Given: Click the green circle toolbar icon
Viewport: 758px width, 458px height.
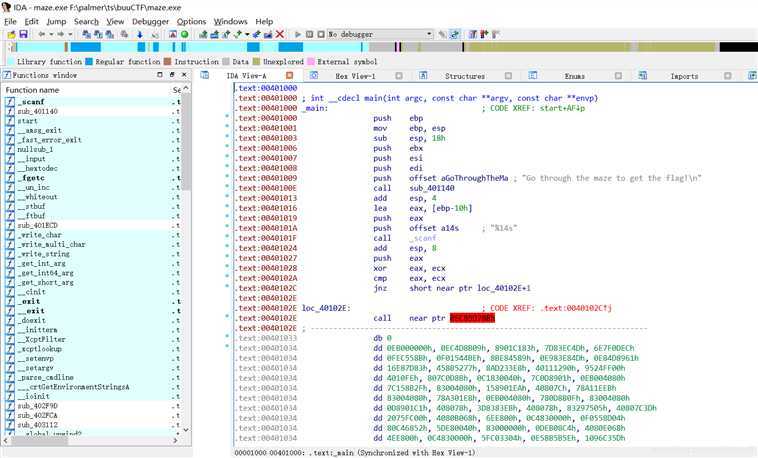Looking at the screenshot, I should [x=185, y=34].
